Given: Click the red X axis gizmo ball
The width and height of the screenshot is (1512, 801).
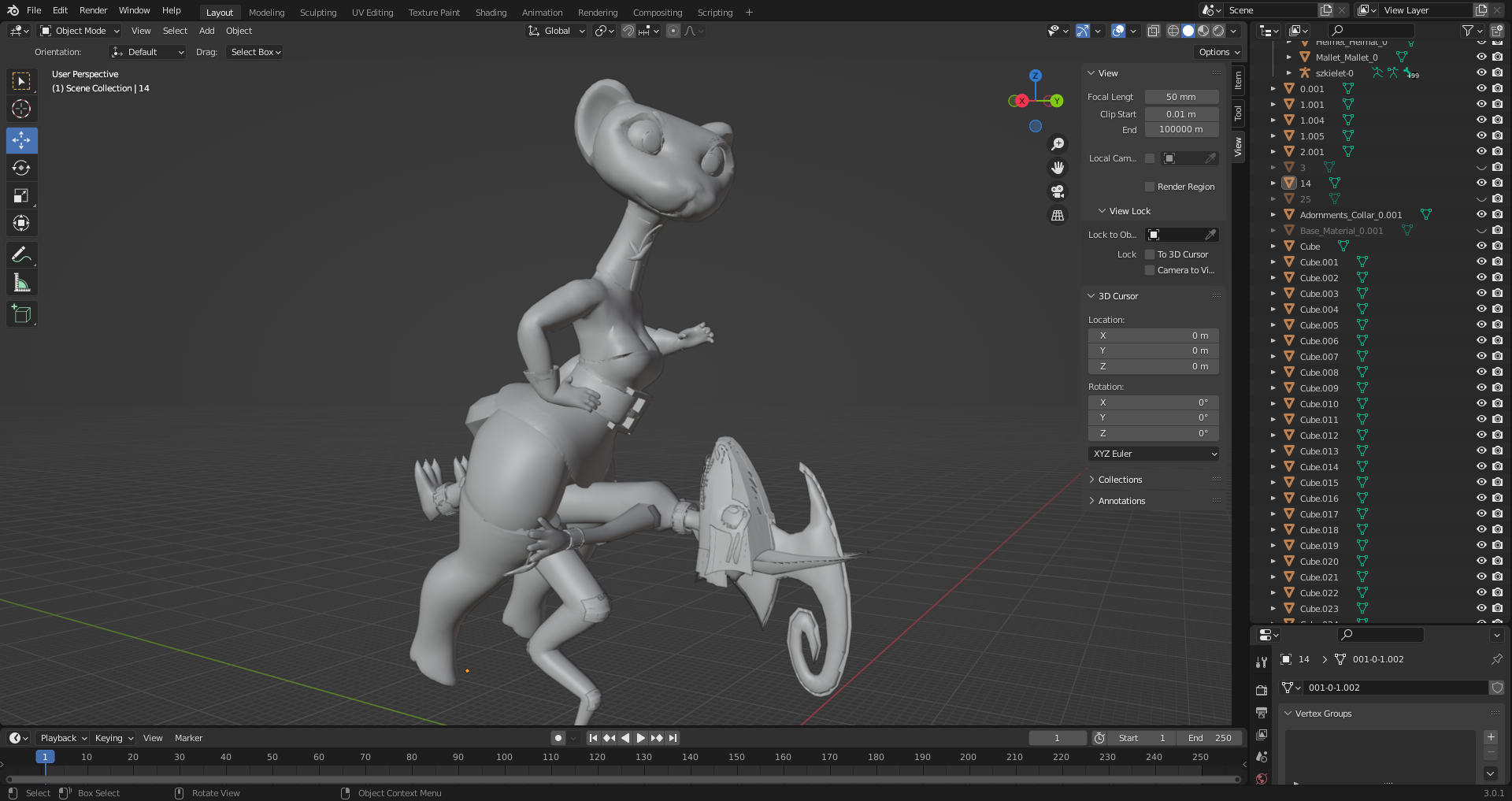Looking at the screenshot, I should click(1021, 101).
